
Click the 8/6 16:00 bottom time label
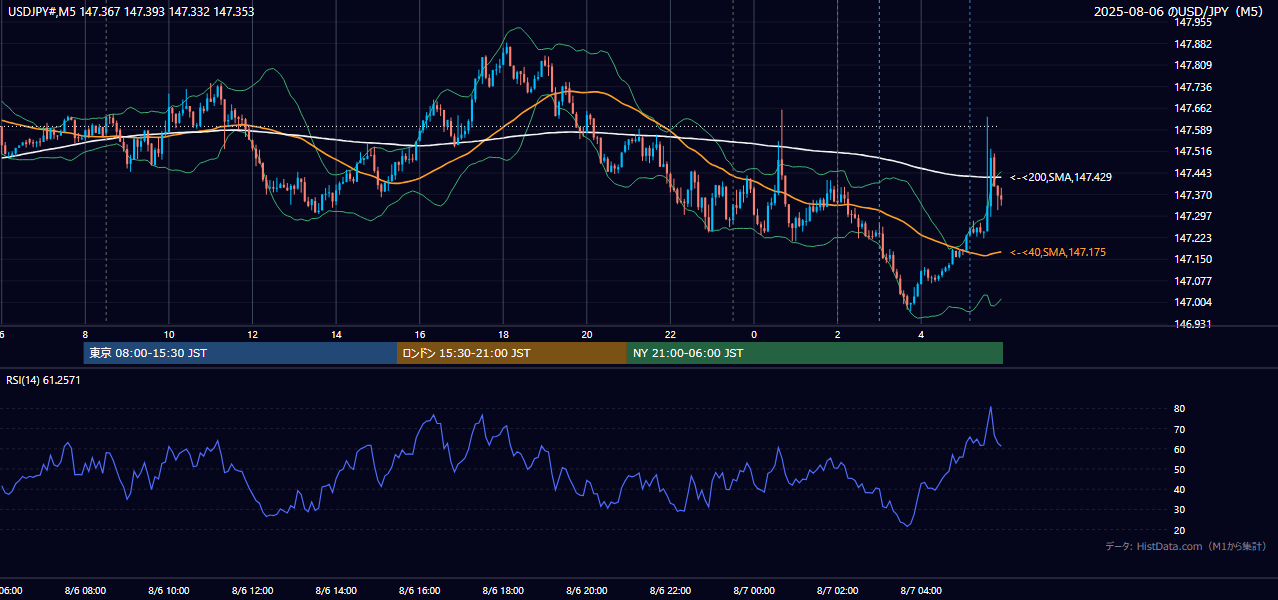(x=420, y=590)
